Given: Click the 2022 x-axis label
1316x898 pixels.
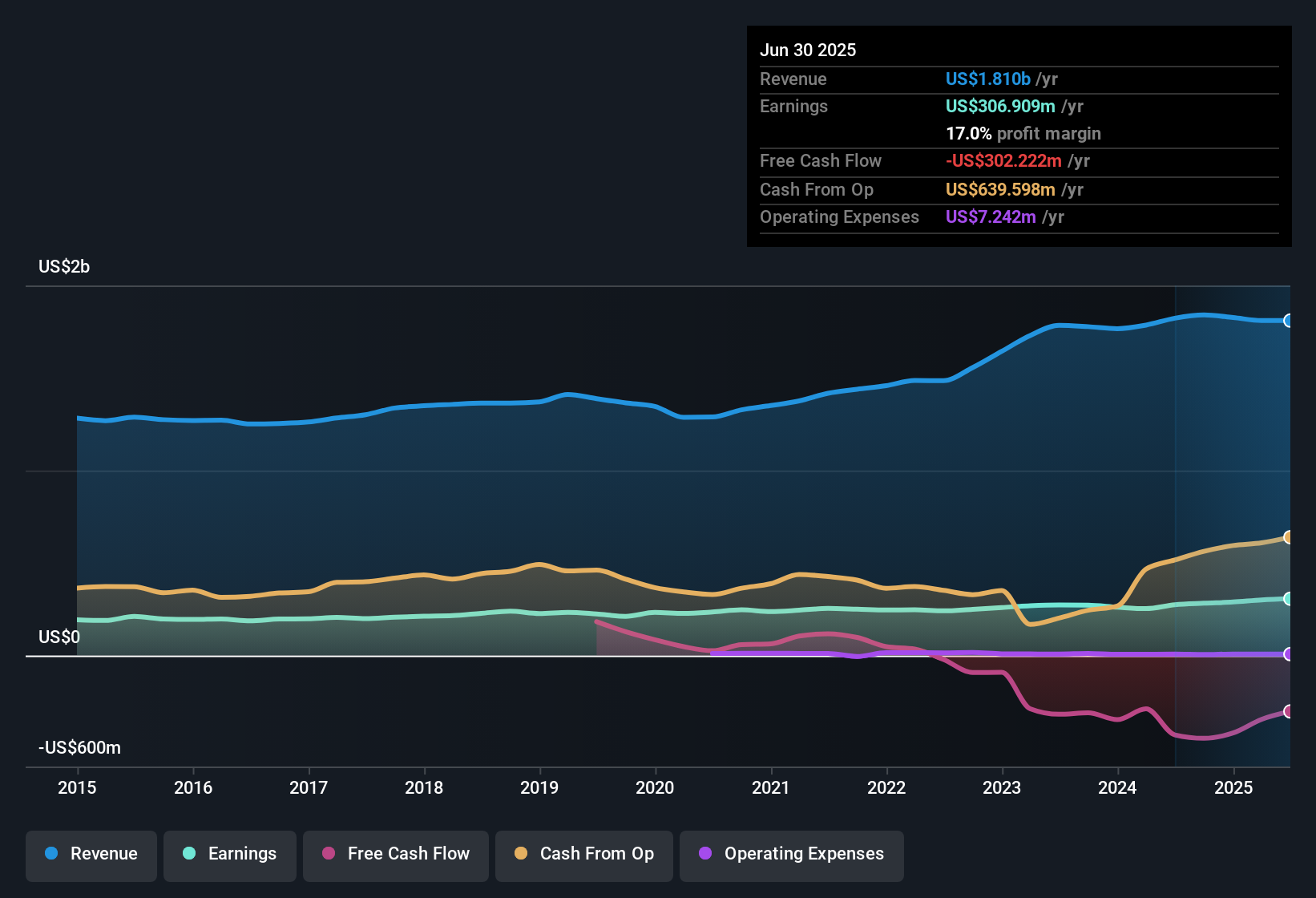Looking at the screenshot, I should pos(886,788).
